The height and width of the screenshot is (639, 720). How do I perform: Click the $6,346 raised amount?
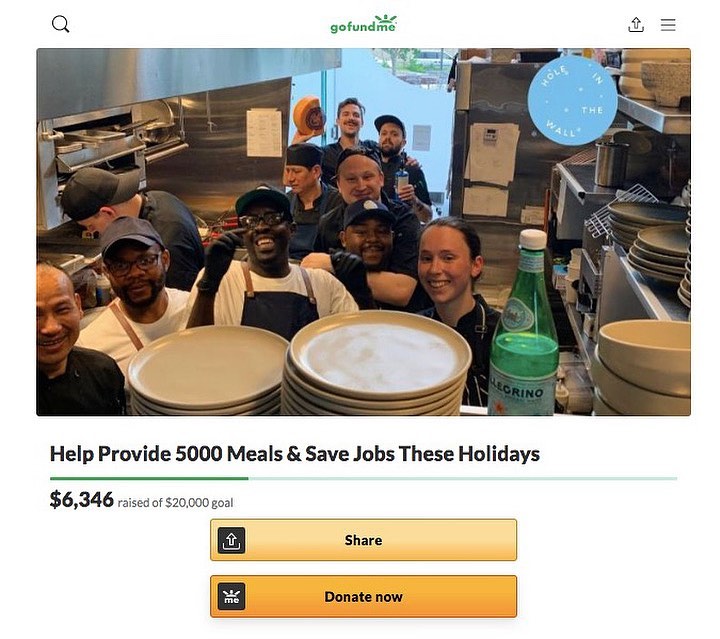coord(81,499)
